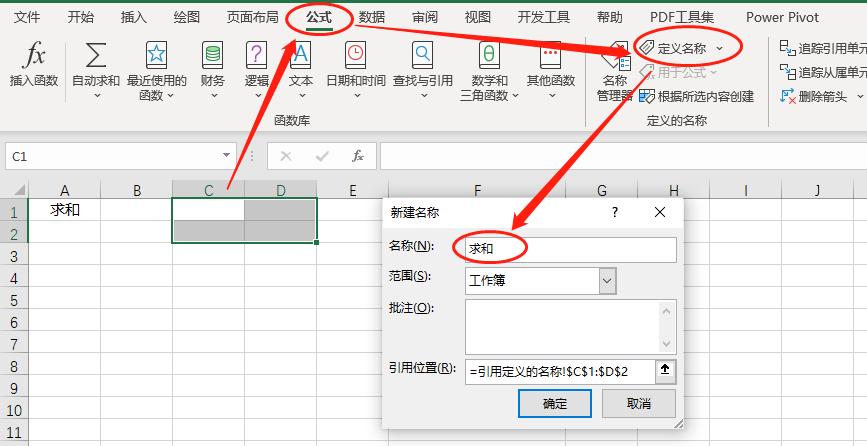Click the Insert Function fx icon
Viewport: 867px width, 446px height.
tap(34, 55)
